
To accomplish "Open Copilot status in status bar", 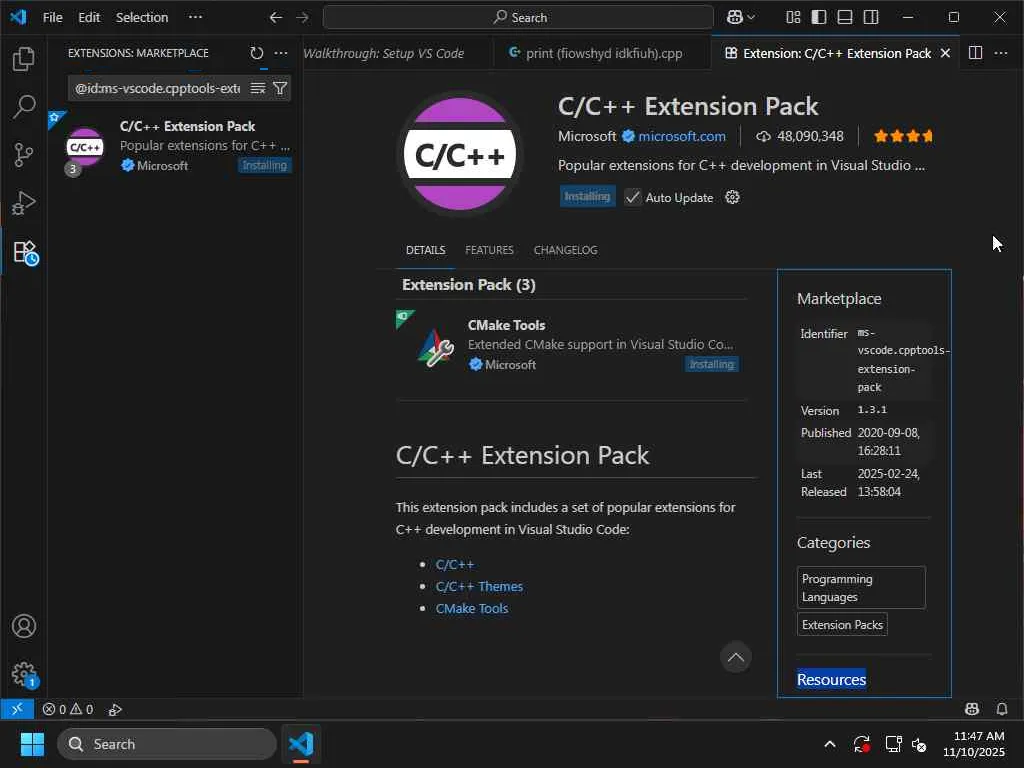I will 972,709.
